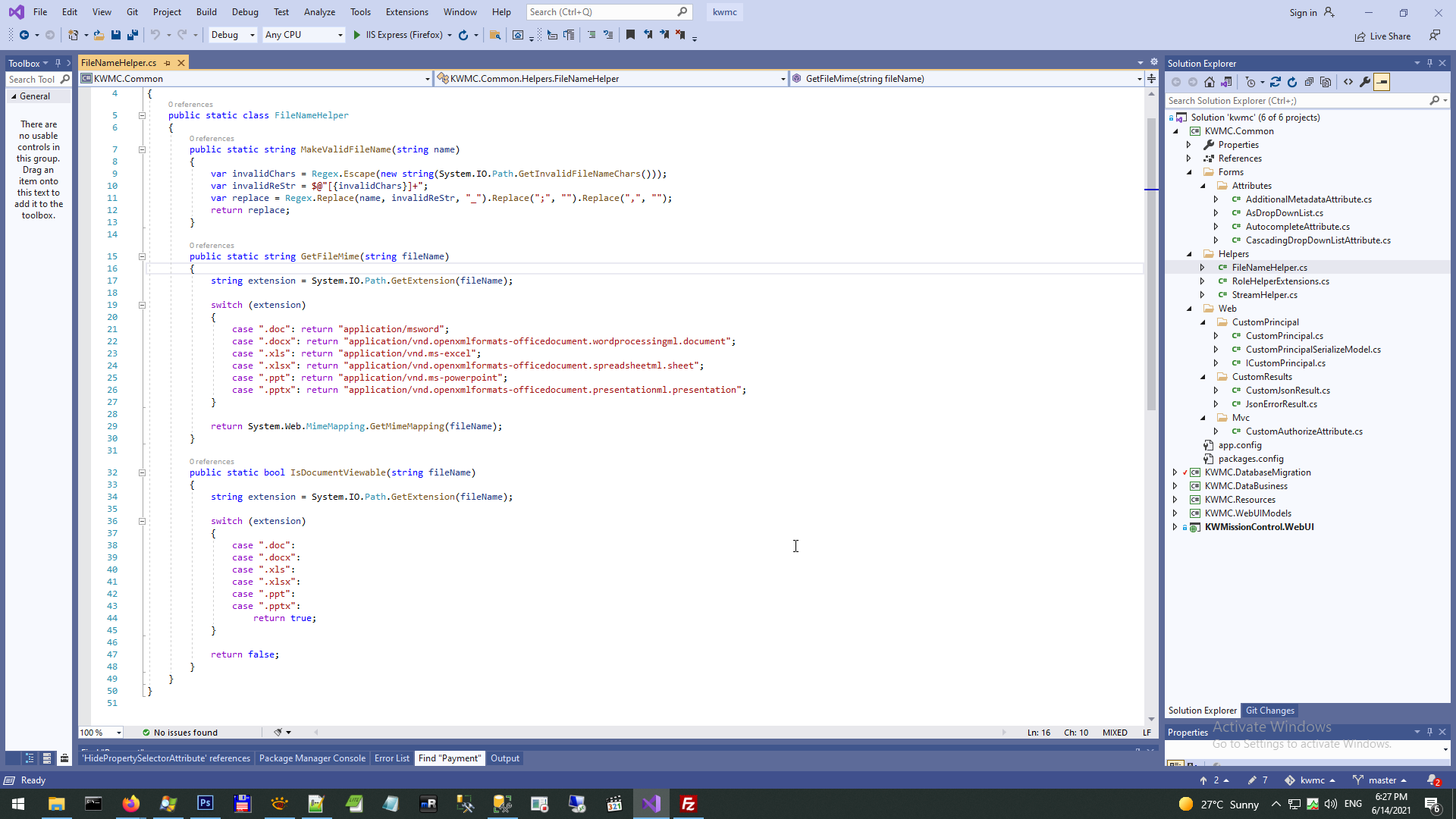This screenshot has height=819, width=1456.
Task: Click the Save All toolbar icon
Action: click(x=133, y=35)
